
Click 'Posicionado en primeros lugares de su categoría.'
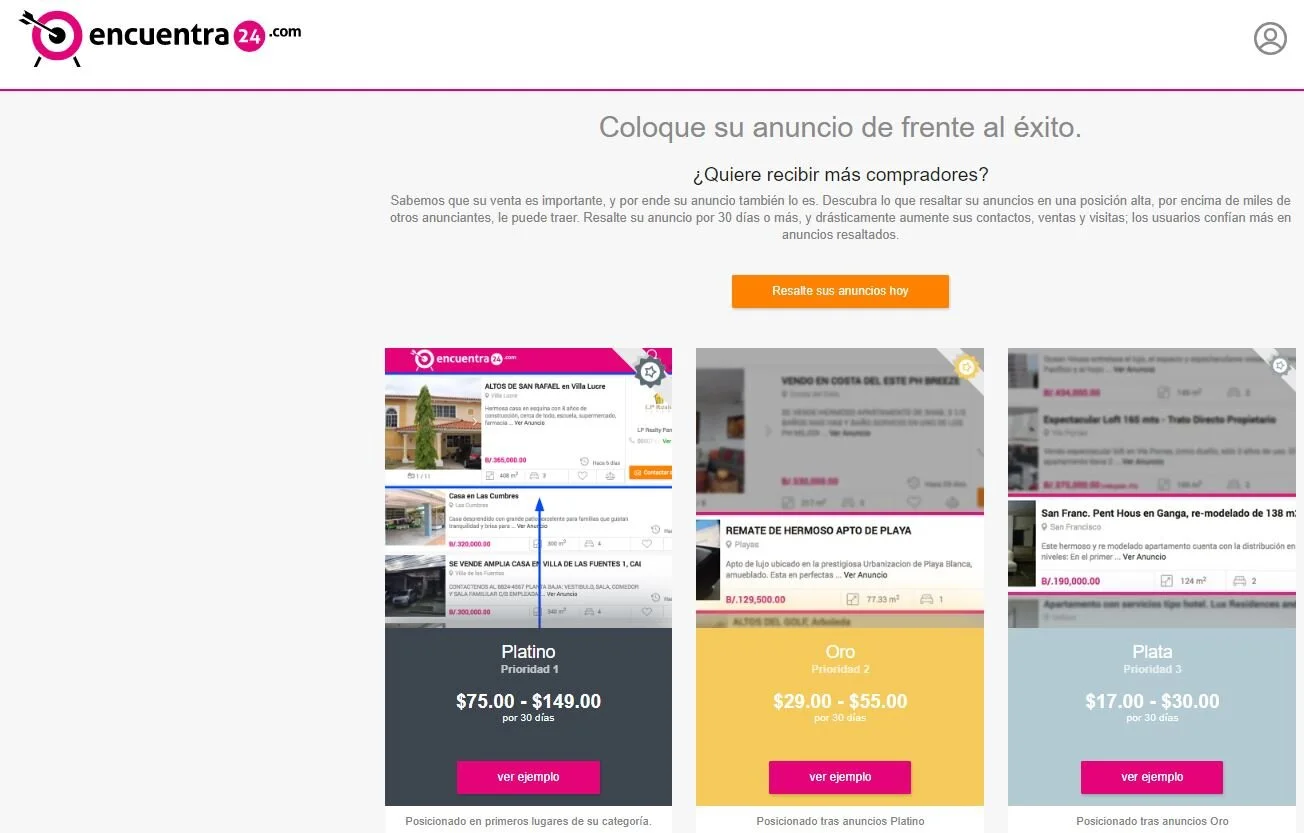[x=528, y=821]
